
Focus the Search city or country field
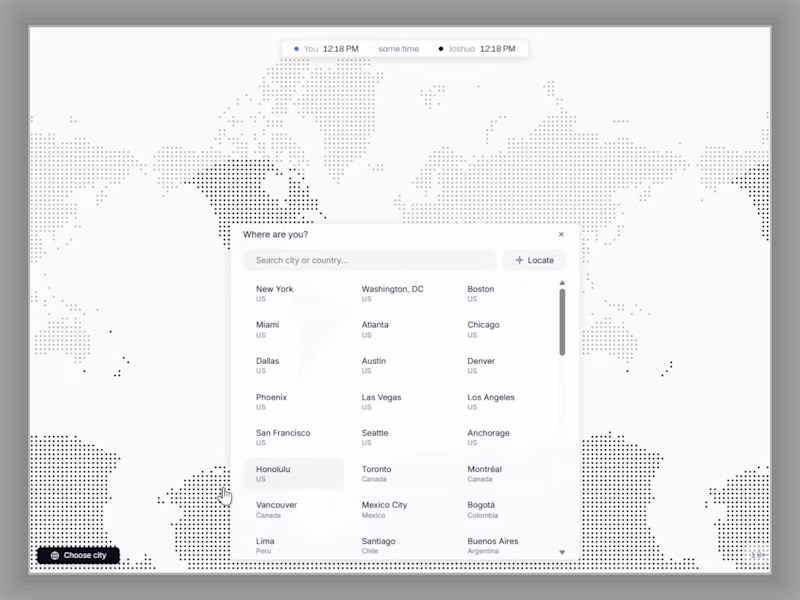(370, 260)
